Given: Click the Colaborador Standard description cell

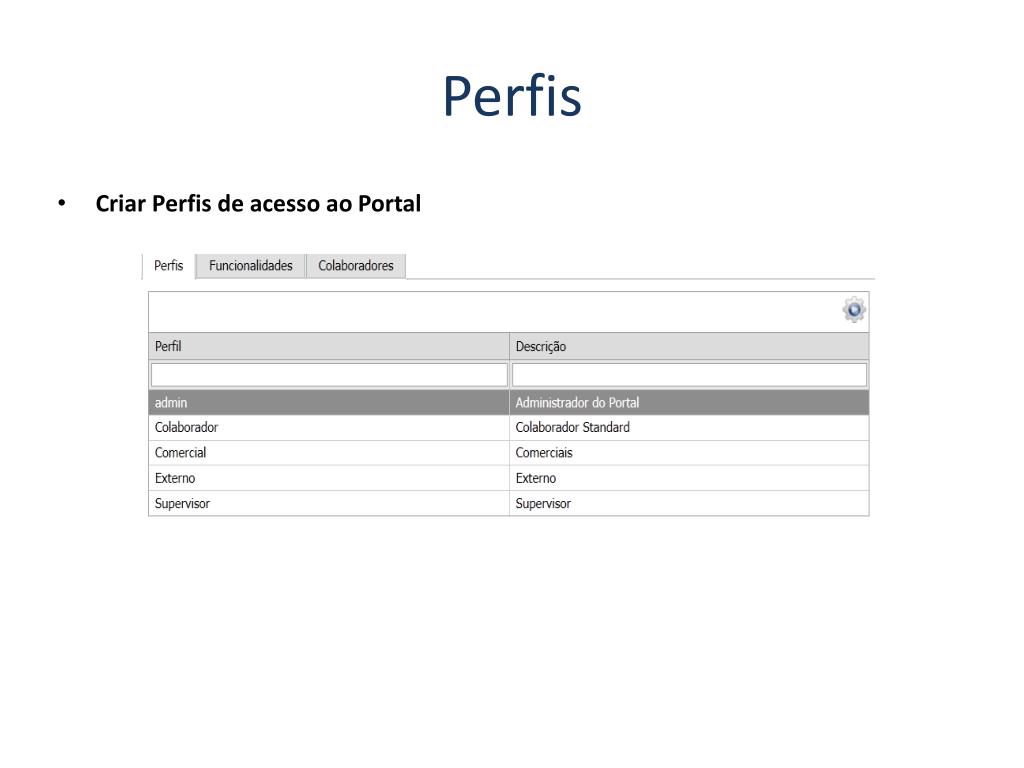Looking at the screenshot, I should [689, 428].
